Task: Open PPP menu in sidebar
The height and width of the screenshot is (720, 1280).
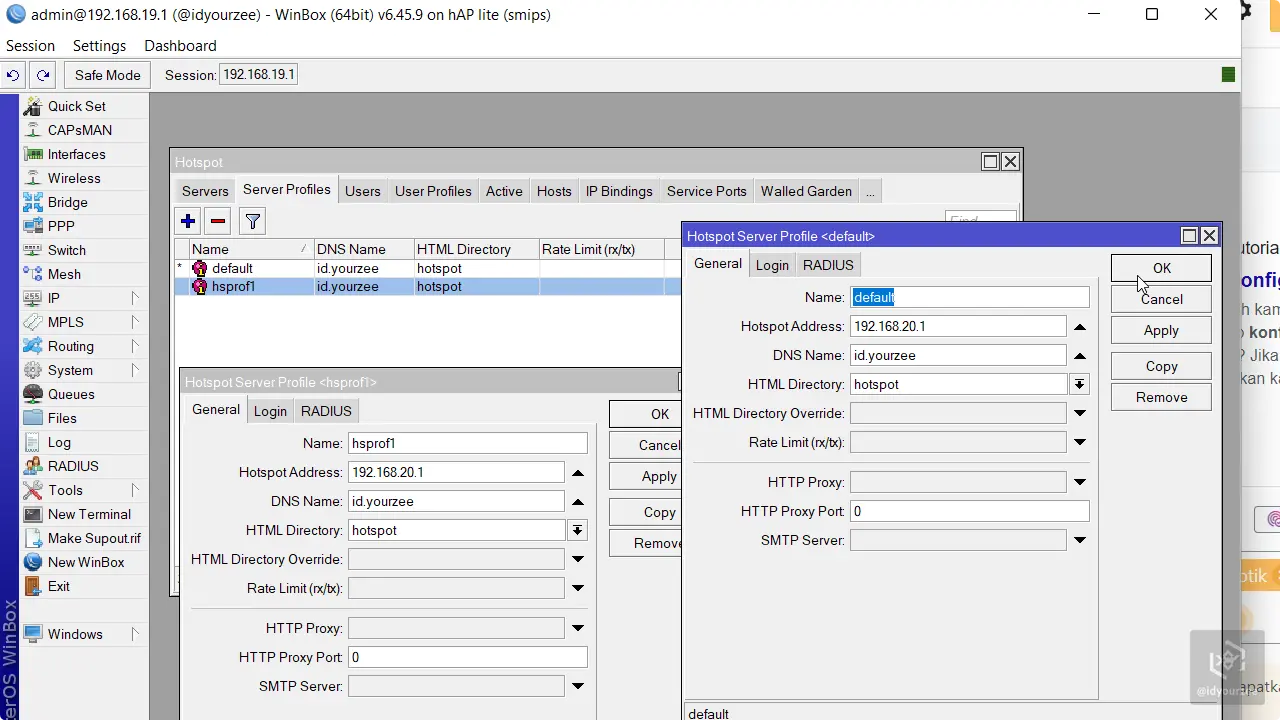Action: tap(61, 226)
